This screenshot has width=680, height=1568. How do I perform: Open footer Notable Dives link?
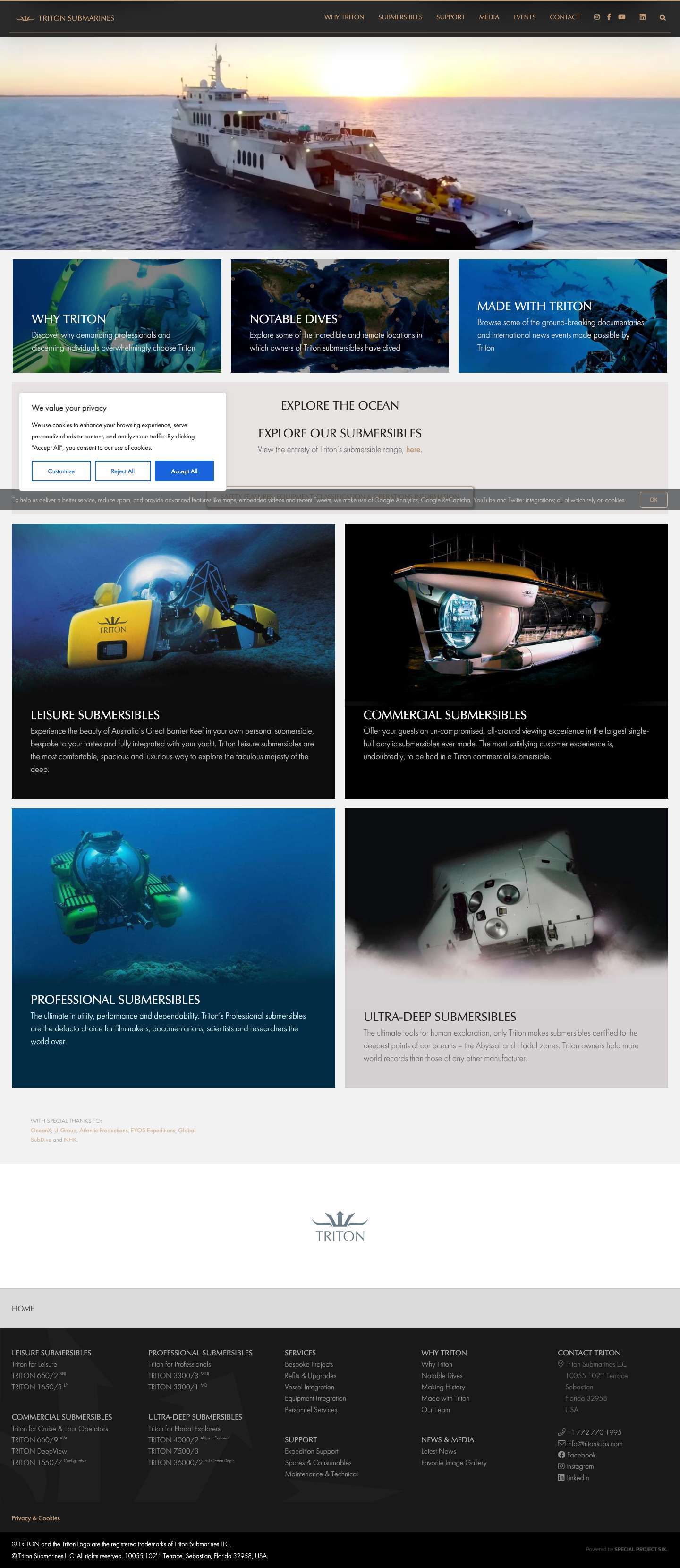442,1376
